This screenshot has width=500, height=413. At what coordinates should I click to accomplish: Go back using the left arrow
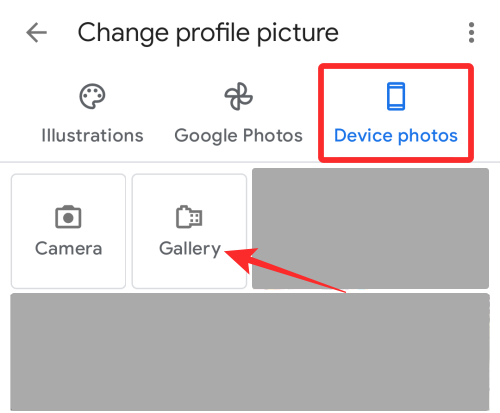coord(36,32)
